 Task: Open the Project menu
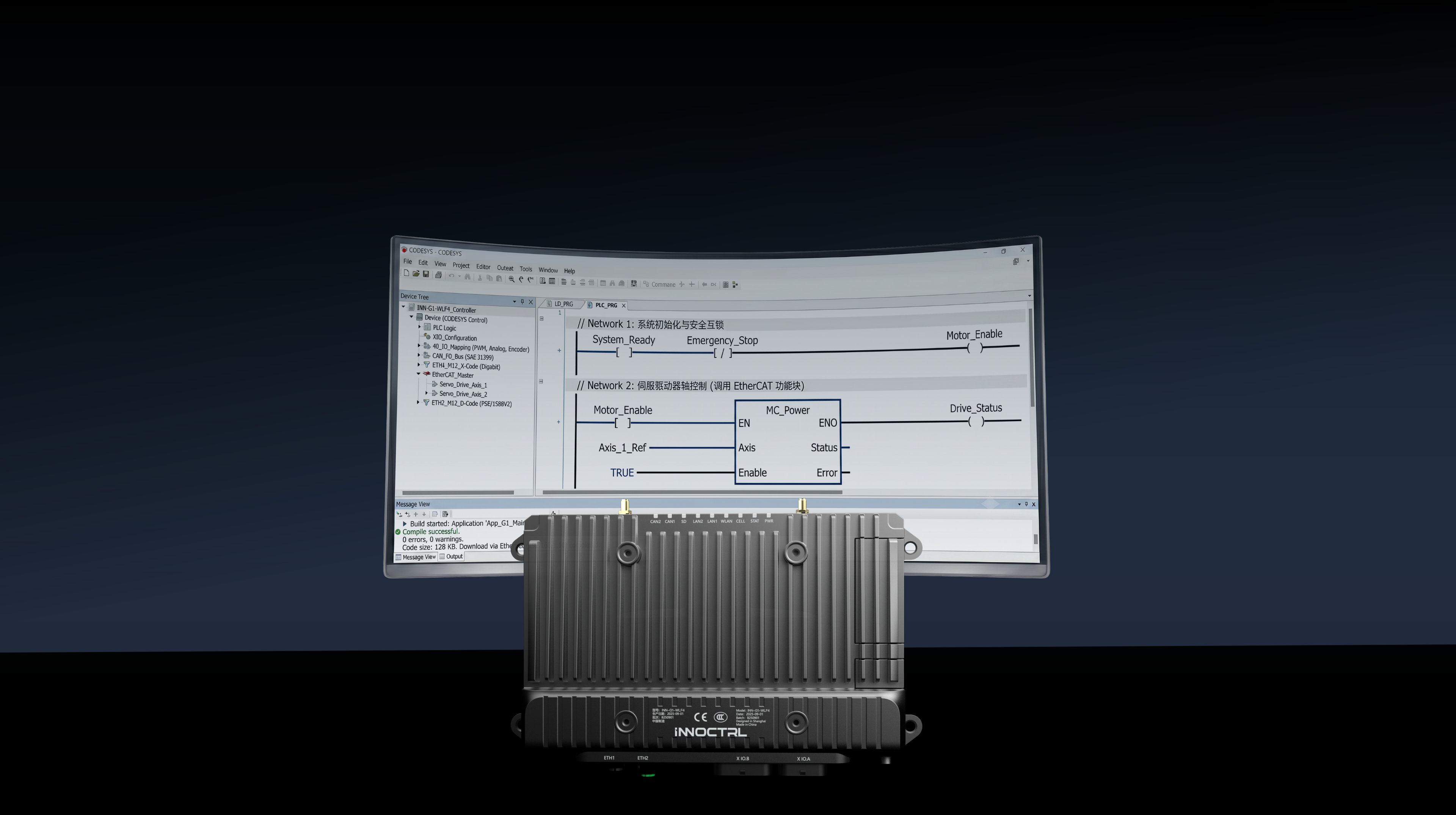pos(461,265)
